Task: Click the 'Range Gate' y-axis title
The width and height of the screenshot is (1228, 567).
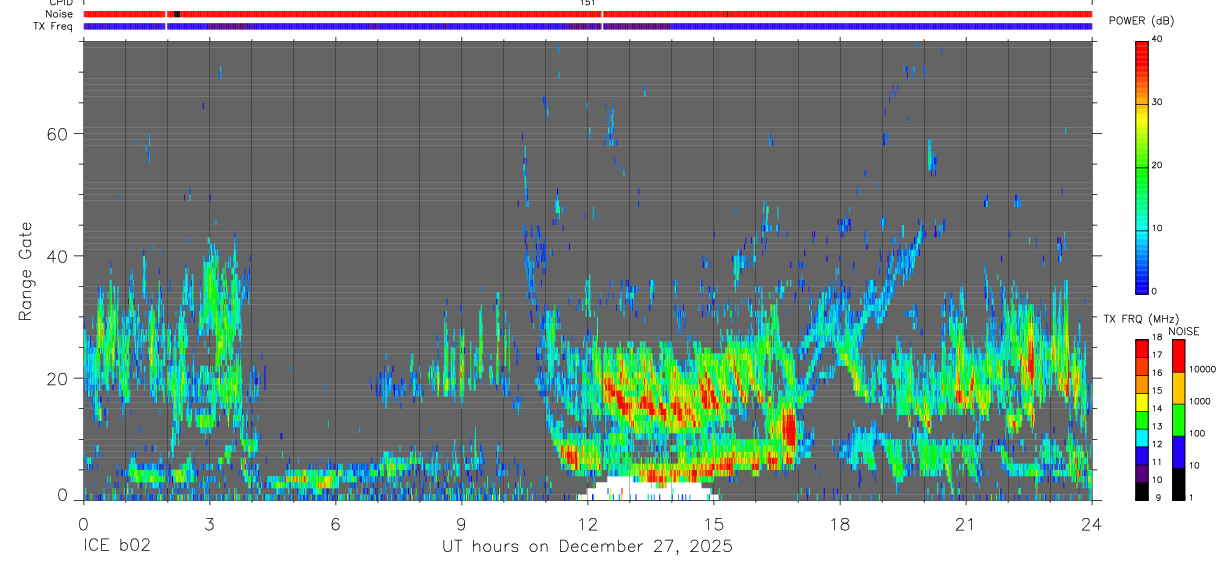Action: 26,272
